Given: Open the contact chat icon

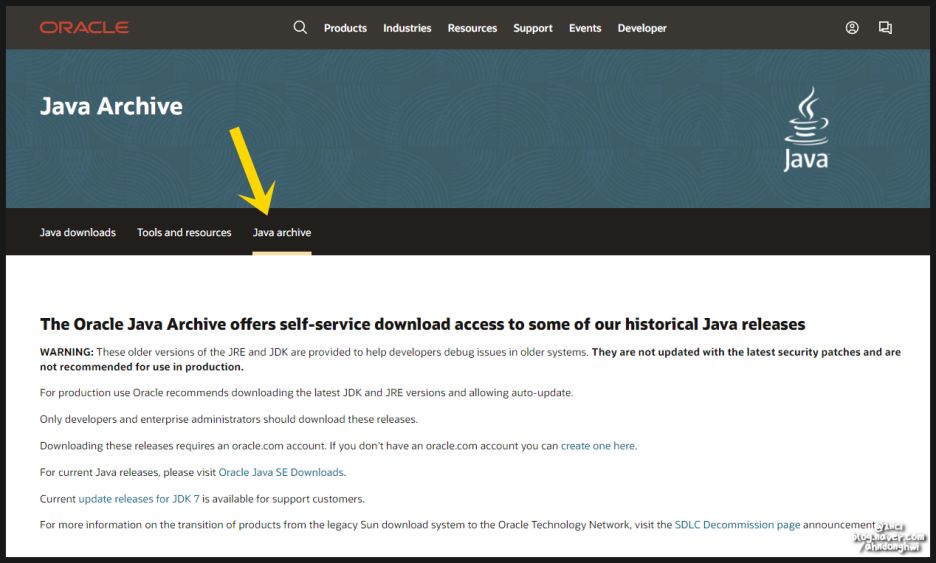Looking at the screenshot, I should pyautogui.click(x=885, y=27).
